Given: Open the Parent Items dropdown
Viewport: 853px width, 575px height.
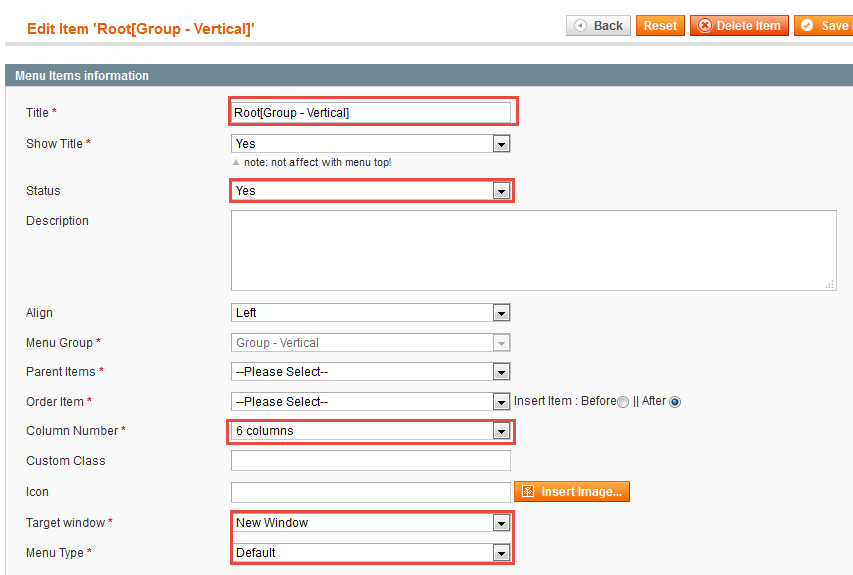Looking at the screenshot, I should [x=370, y=372].
